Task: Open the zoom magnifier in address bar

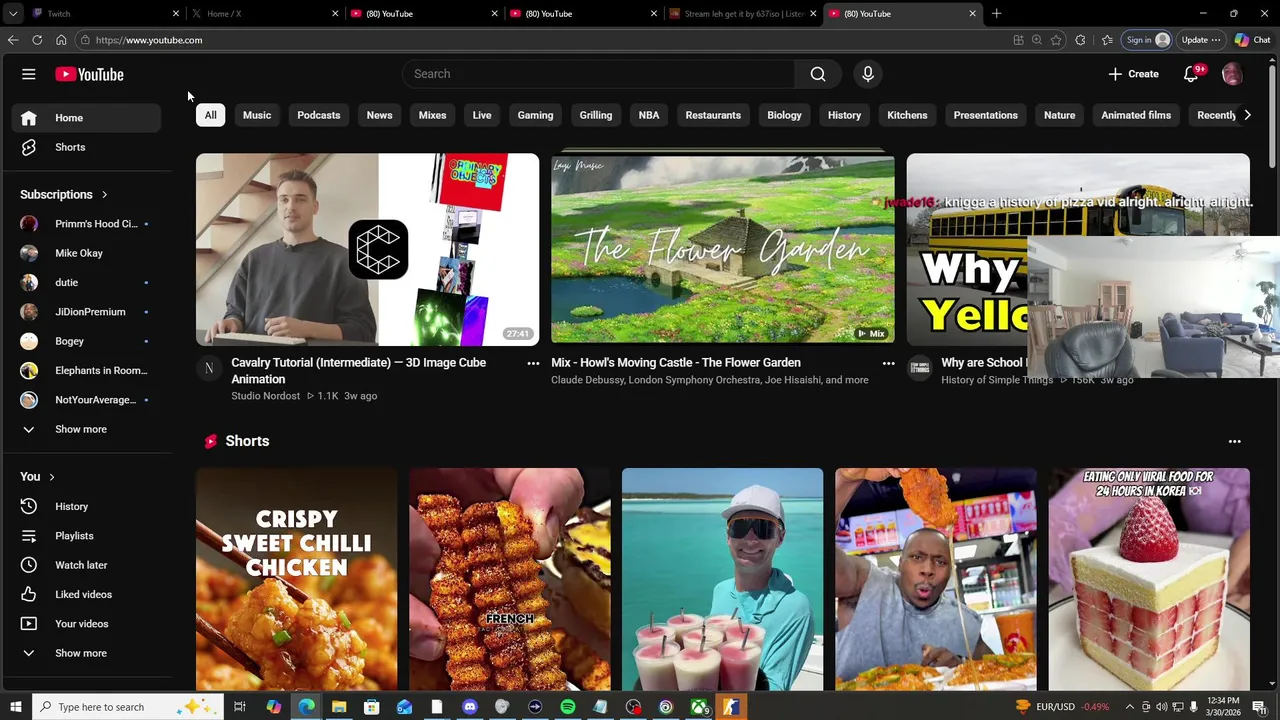Action: click(x=1037, y=40)
